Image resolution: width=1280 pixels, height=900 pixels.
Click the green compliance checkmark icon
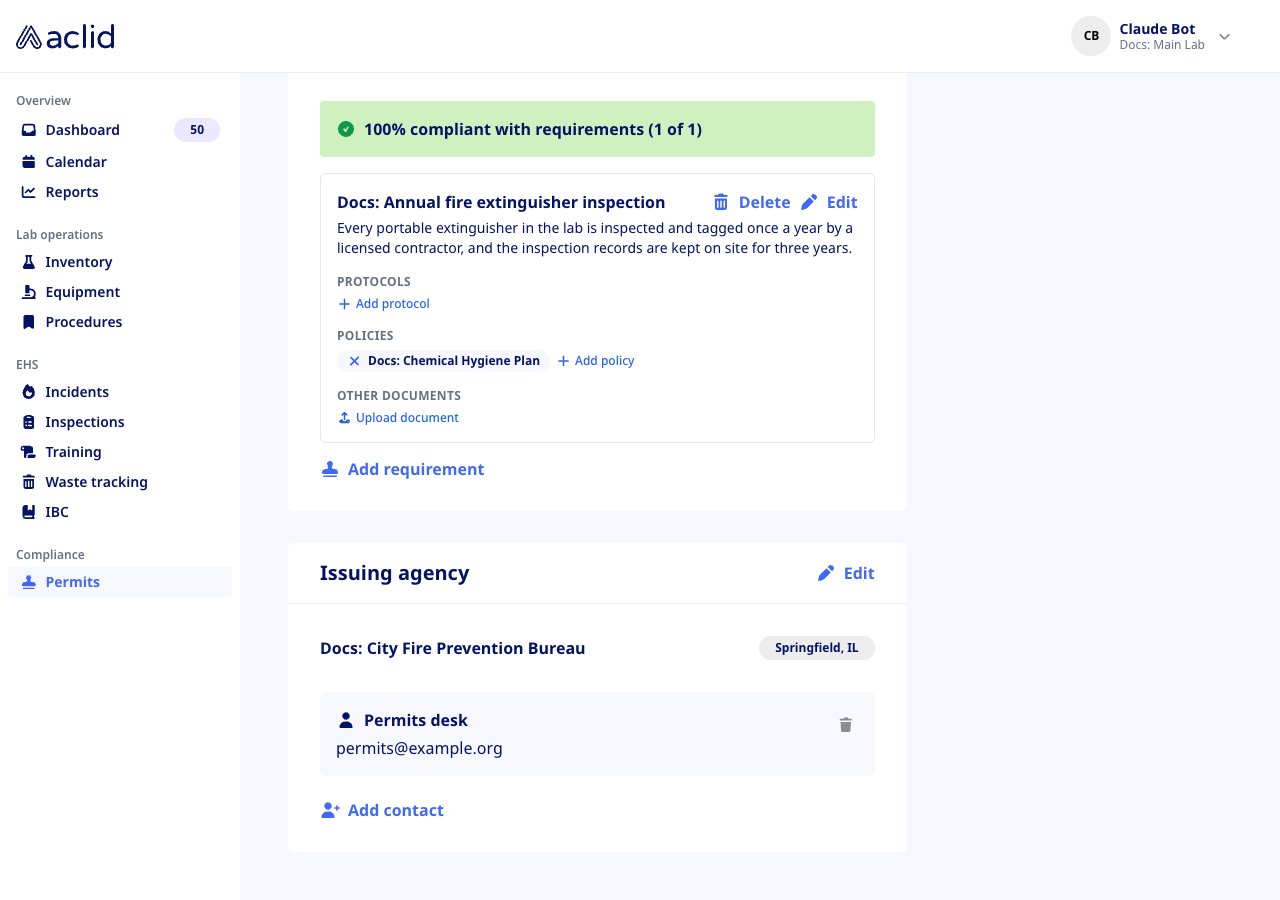(346, 129)
